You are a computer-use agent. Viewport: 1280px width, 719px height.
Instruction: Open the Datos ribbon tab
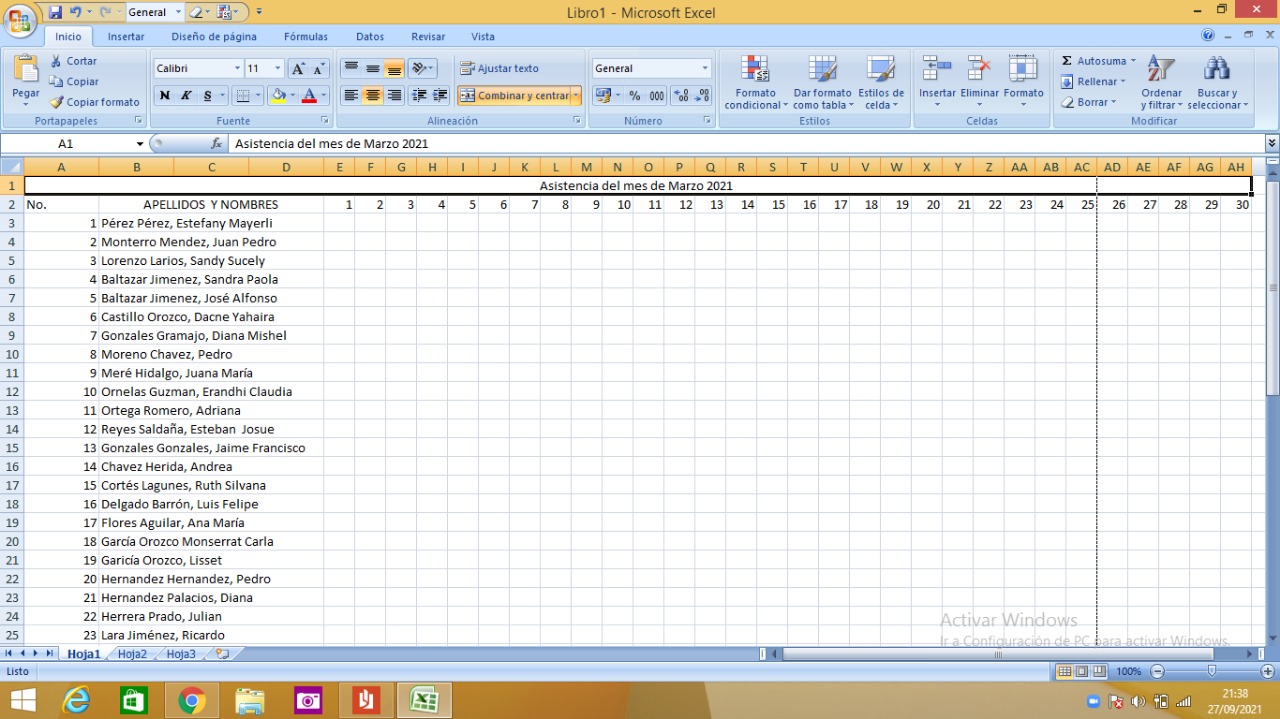tap(370, 37)
